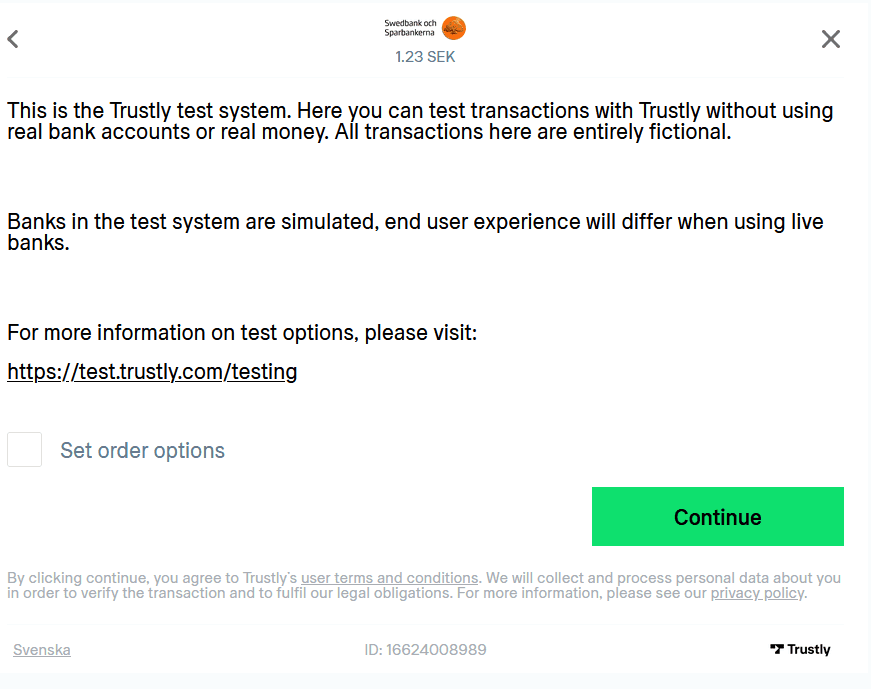Click the Set order options label
Viewport: 871px width, 689px height.
tap(142, 451)
